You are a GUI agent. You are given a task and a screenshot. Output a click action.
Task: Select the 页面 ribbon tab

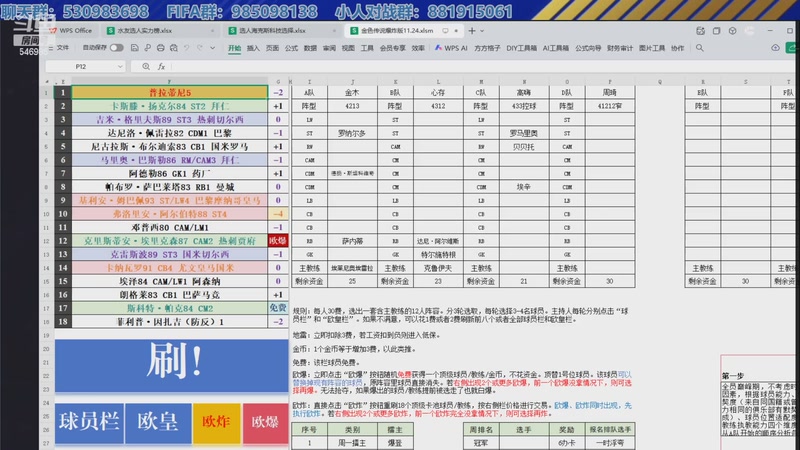coord(272,48)
